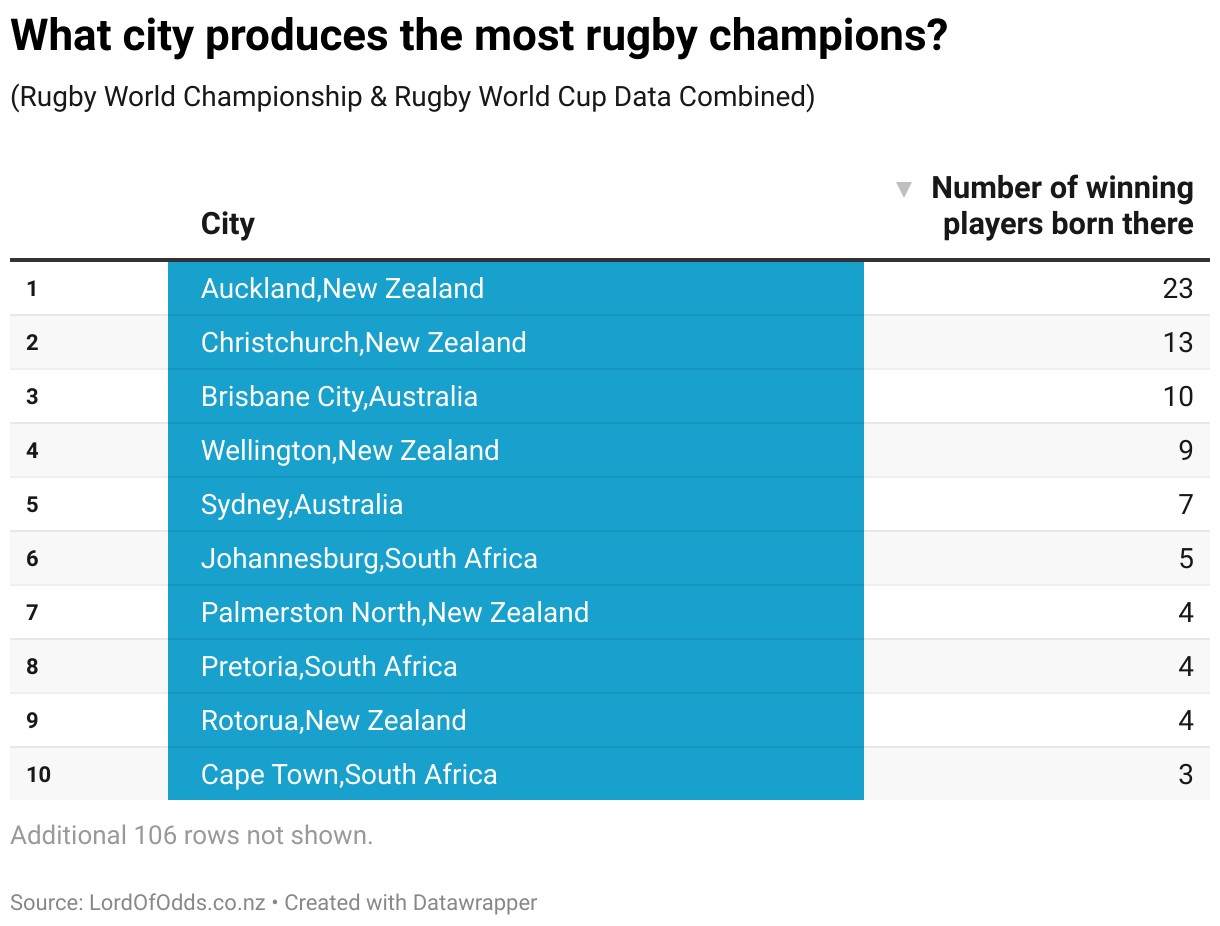Image resolution: width=1220 pixels, height=926 pixels.
Task: Click the value 13 for Christchurch
Action: [x=1178, y=343]
